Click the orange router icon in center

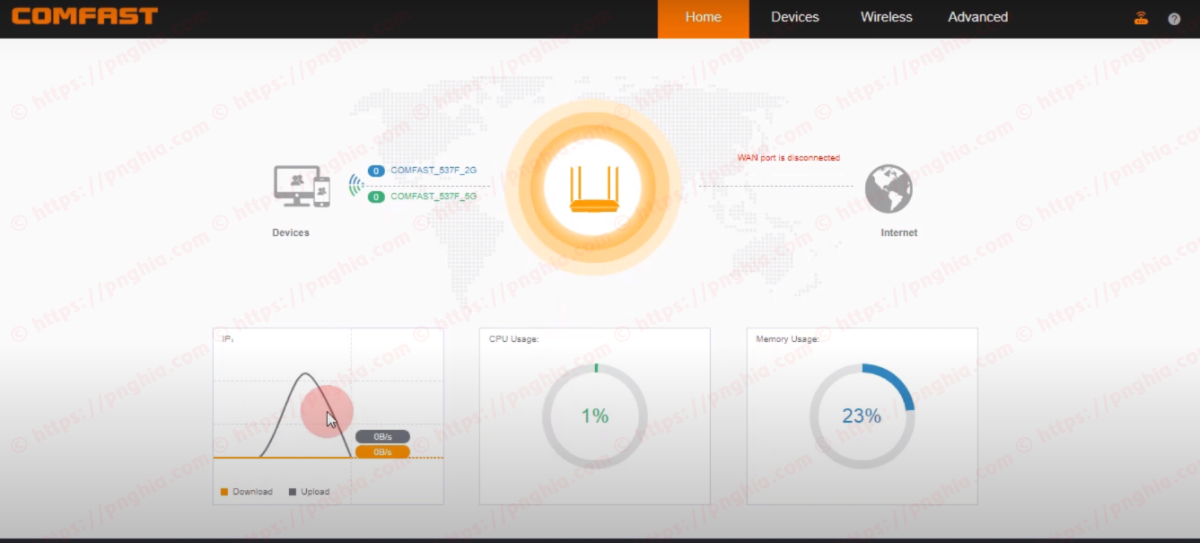click(593, 189)
